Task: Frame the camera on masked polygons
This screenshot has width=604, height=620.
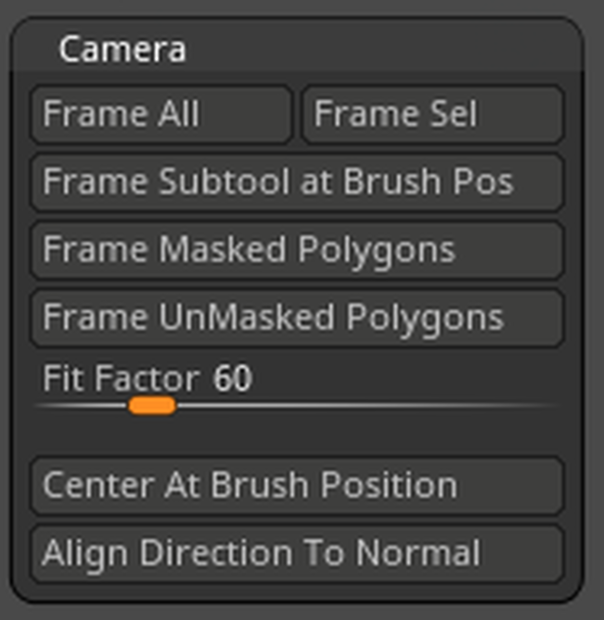Action: (x=297, y=250)
